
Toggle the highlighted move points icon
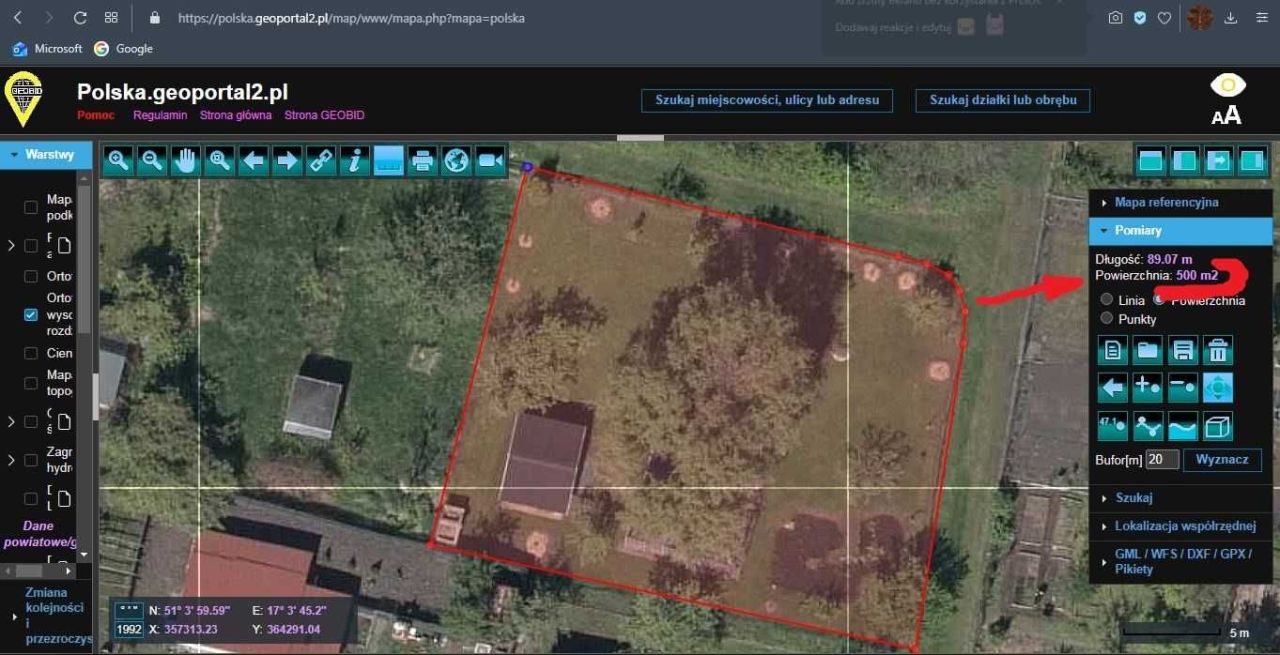click(x=1218, y=387)
